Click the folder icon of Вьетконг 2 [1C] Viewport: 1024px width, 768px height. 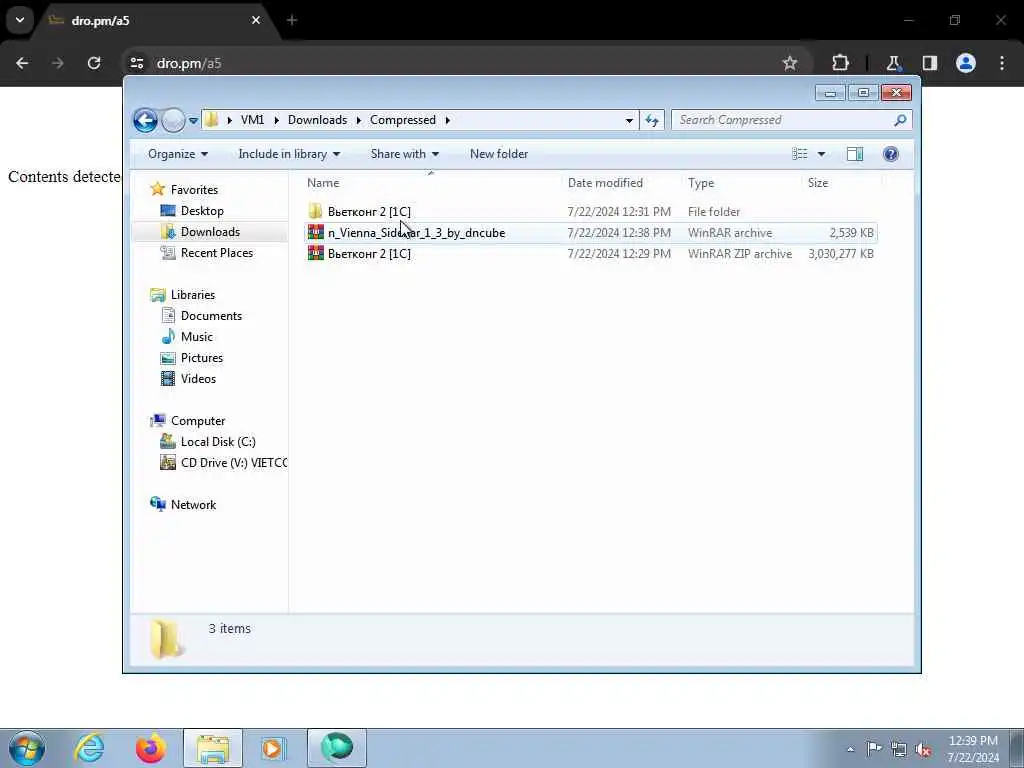click(316, 211)
